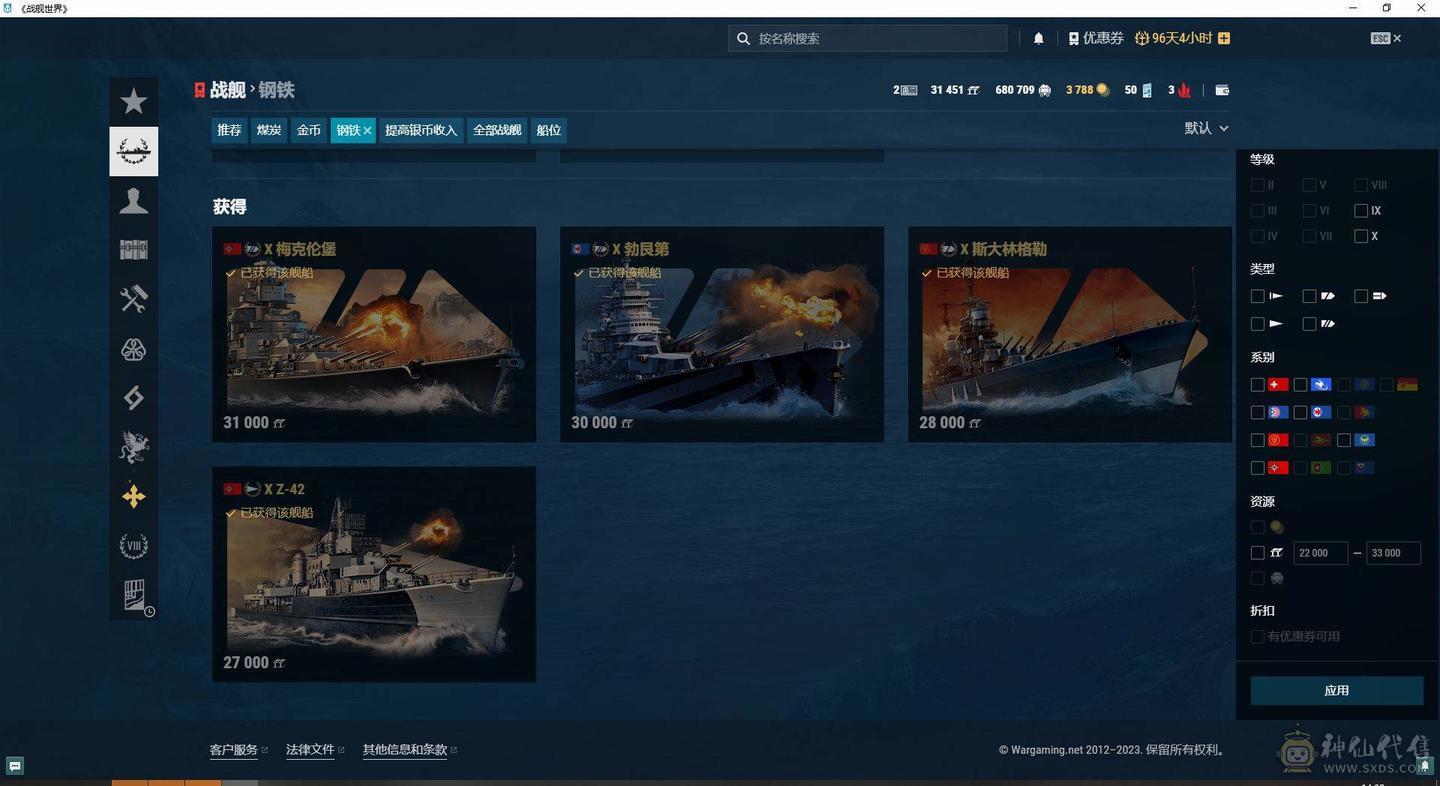The width and height of the screenshot is (1440, 786).
Task: Open the notifications bell
Action: (1038, 38)
